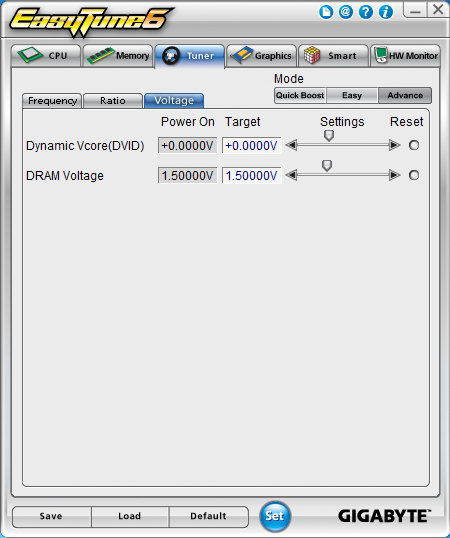The height and width of the screenshot is (538, 450).
Task: Open the Smart tab
Action: 334,56
